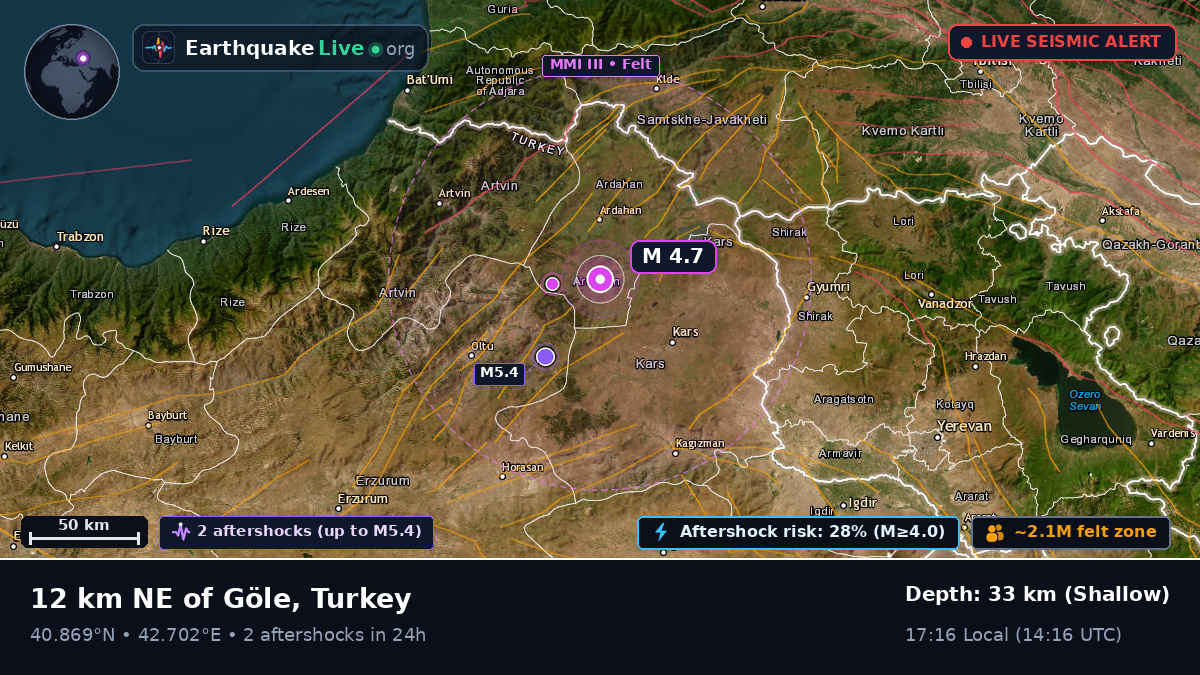This screenshot has height=675, width=1200.
Task: Click the Trabzon city label on the coast
Action: click(80, 237)
